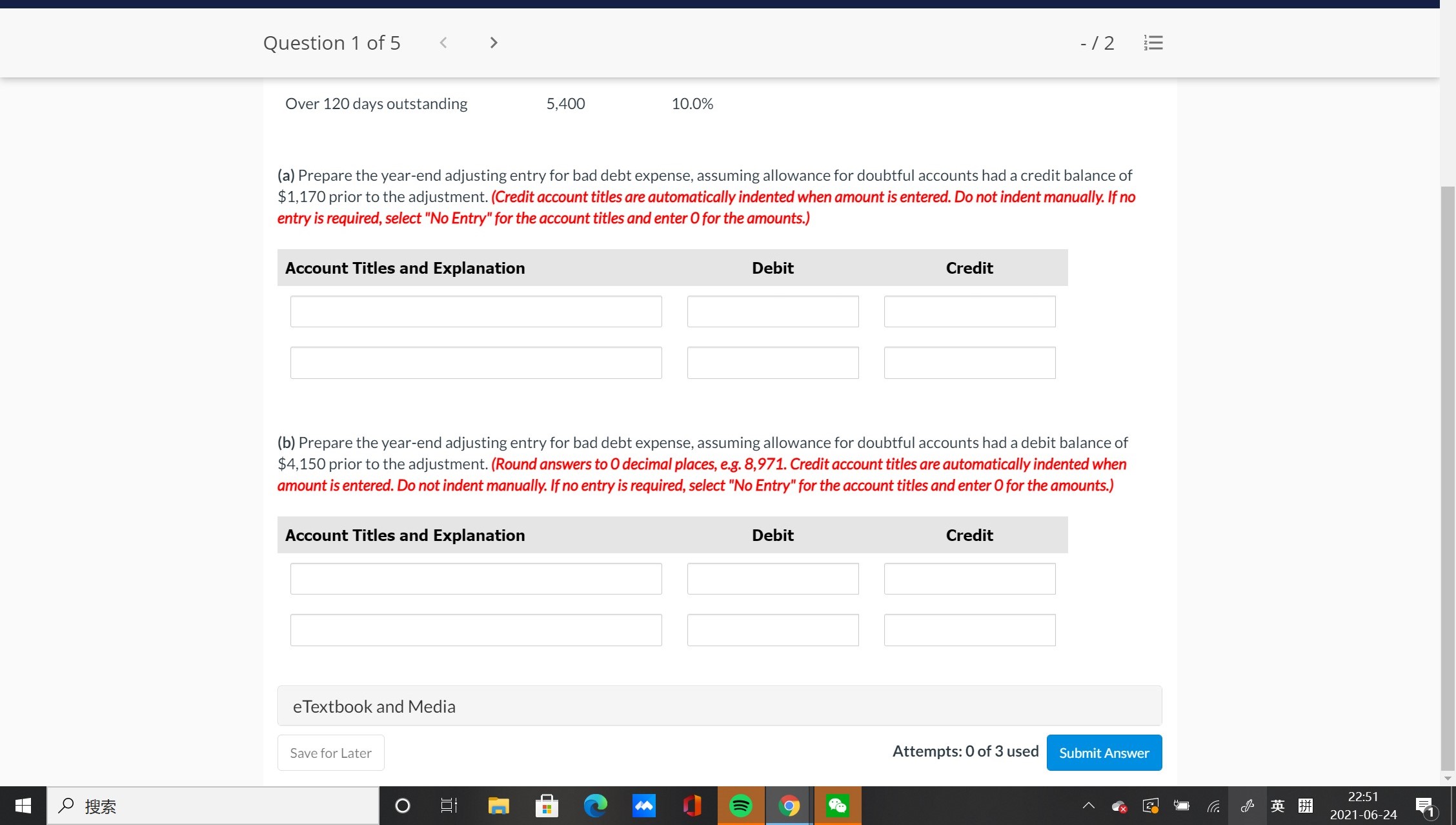This screenshot has height=825, width=1456.
Task: Toggle the pen input panel in the tray
Action: (x=1247, y=806)
